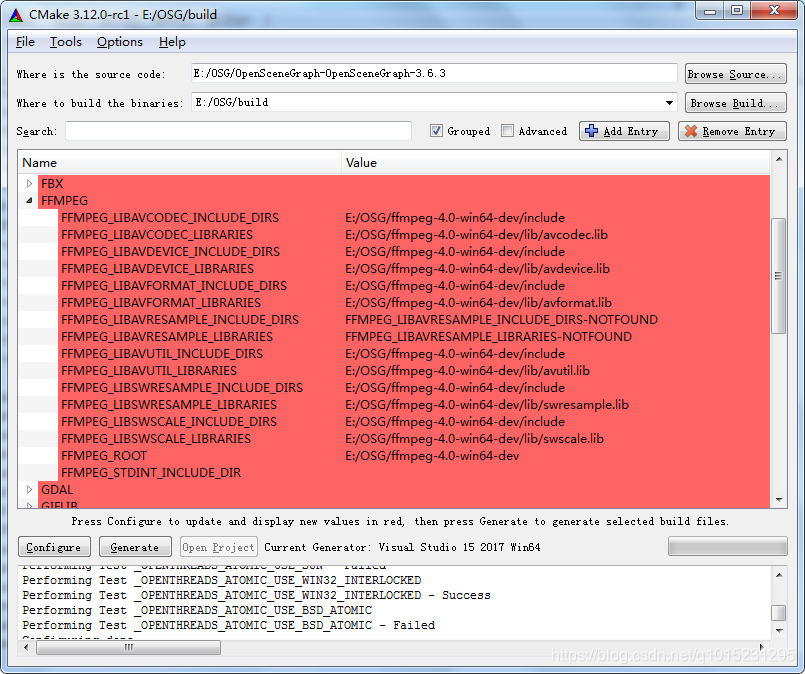This screenshot has height=674, width=805.
Task: Click the output log scroll up arrow
Action: tap(778, 575)
